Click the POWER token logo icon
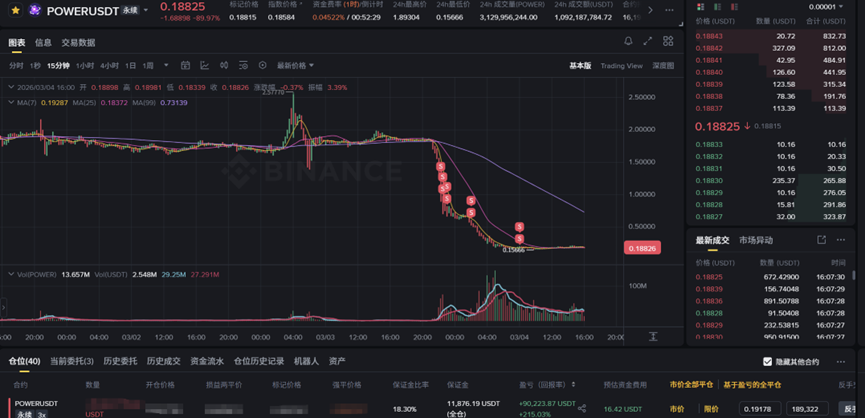 tap(35, 10)
